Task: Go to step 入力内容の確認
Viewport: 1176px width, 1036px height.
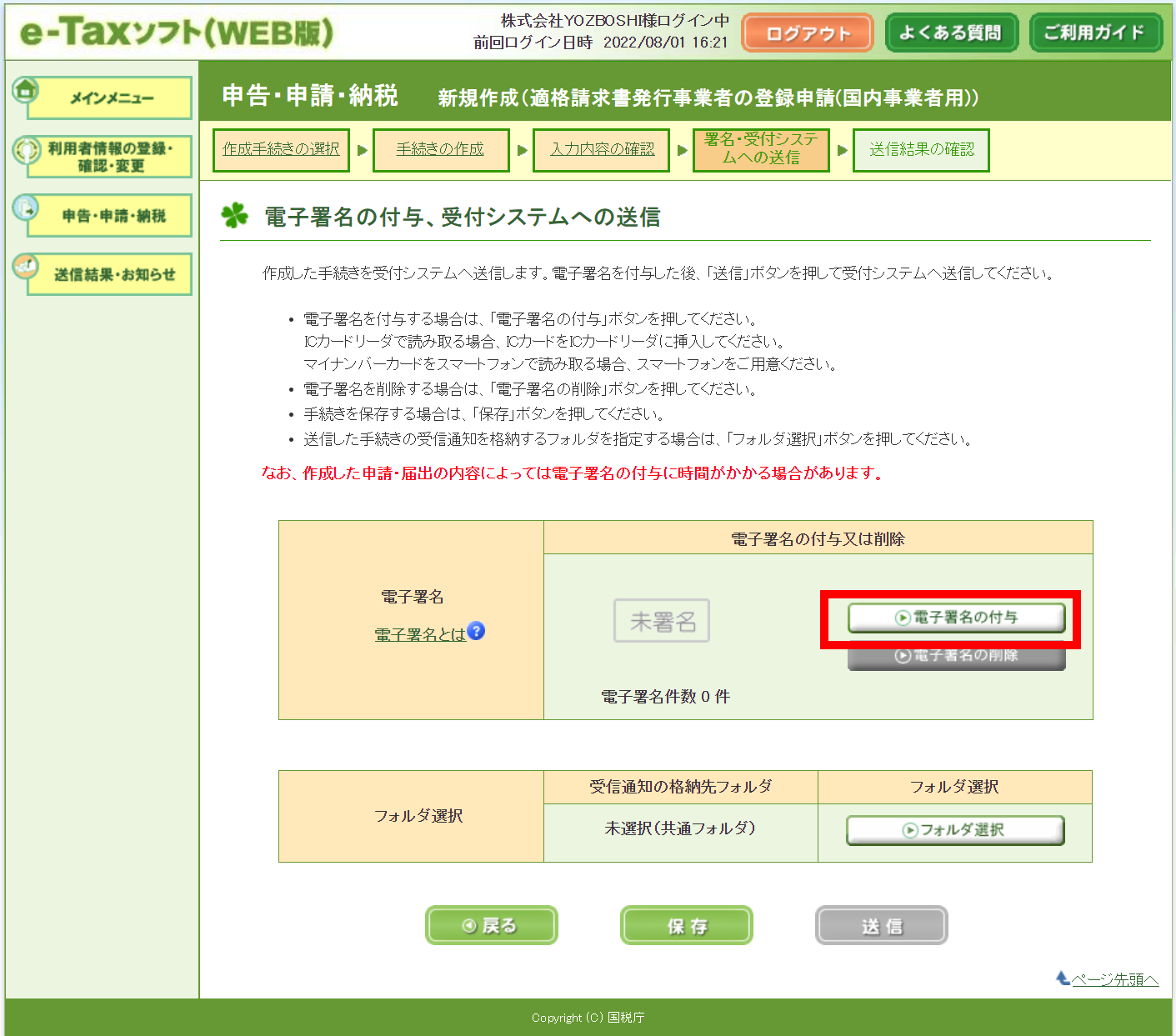Action: (601, 150)
